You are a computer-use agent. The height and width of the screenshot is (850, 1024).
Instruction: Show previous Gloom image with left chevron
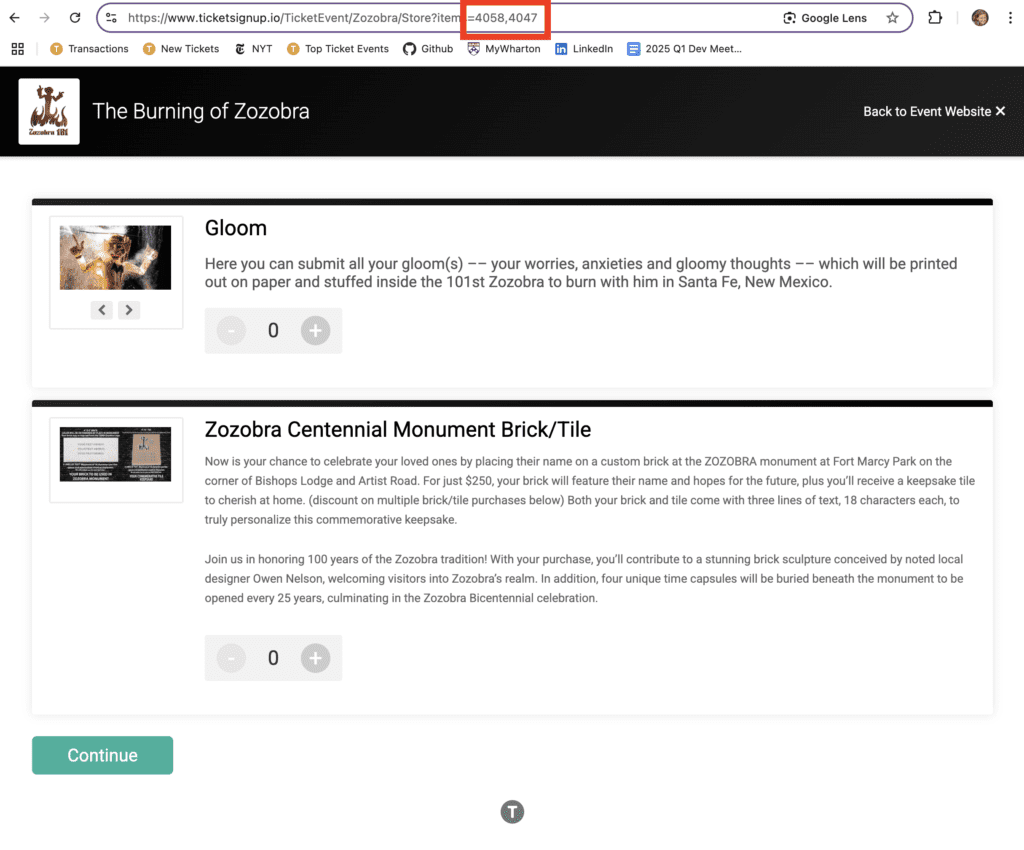pos(102,310)
